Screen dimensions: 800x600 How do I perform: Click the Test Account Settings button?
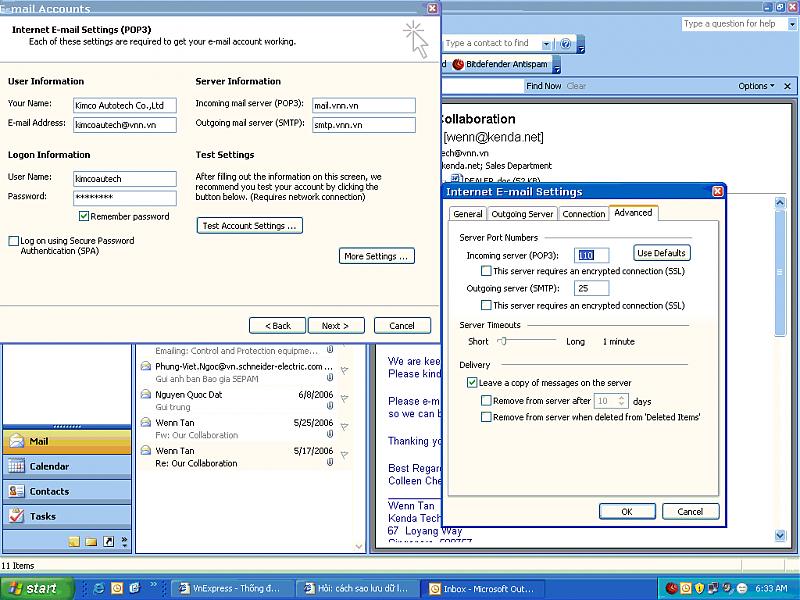250,226
